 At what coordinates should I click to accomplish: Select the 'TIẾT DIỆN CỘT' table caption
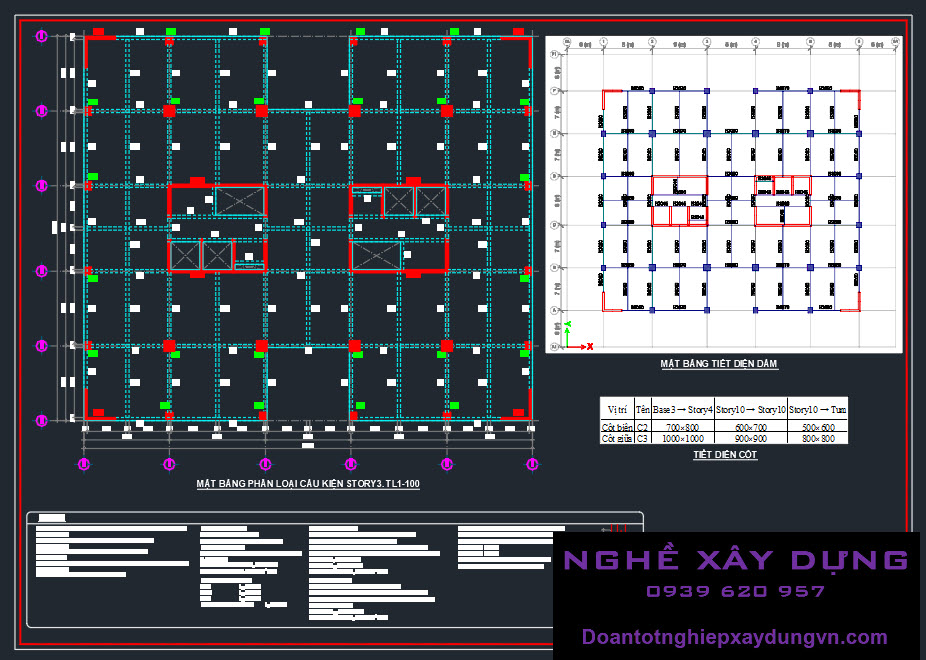click(x=725, y=455)
